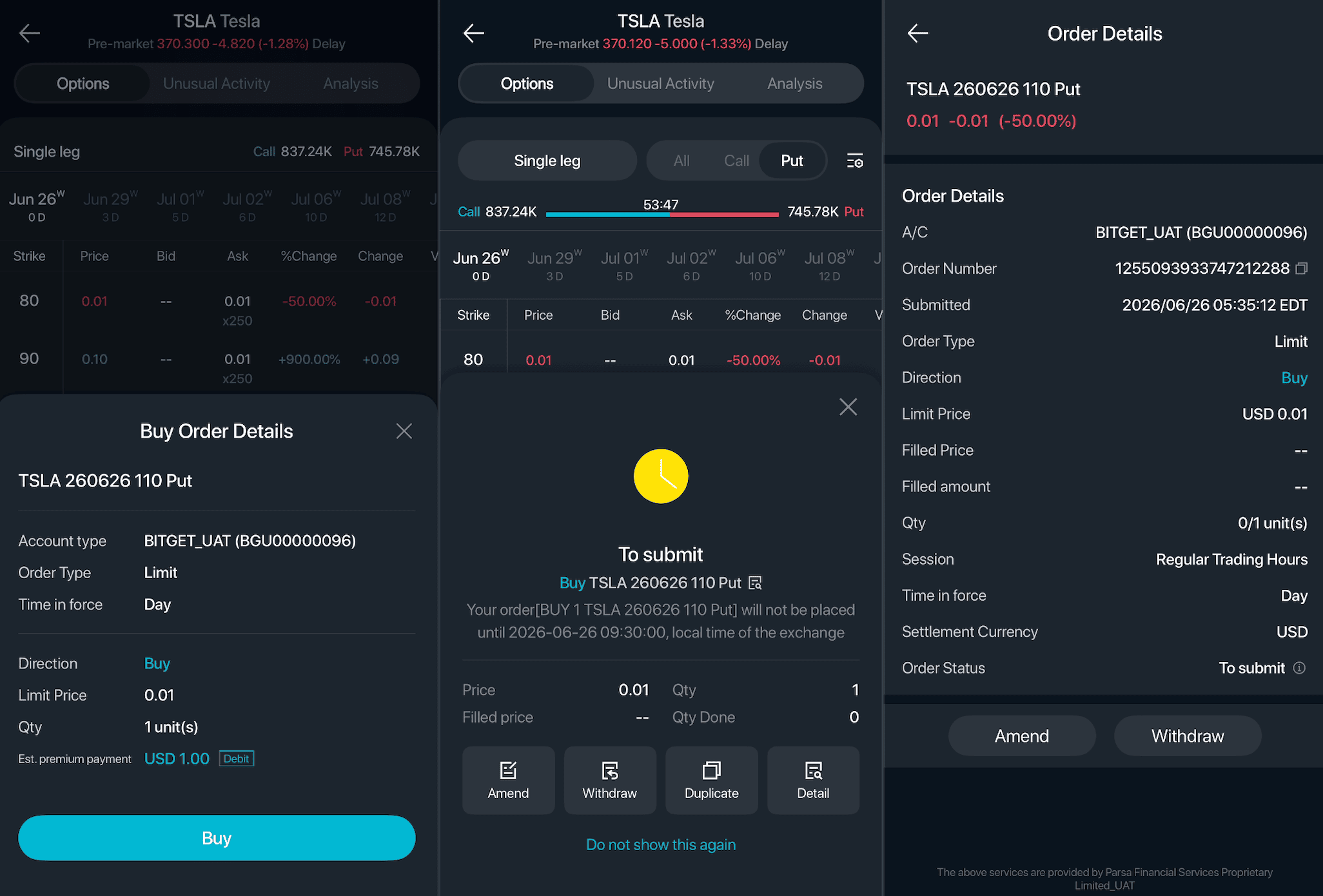Go back from the left TSLA Tesla screen

coord(30,33)
